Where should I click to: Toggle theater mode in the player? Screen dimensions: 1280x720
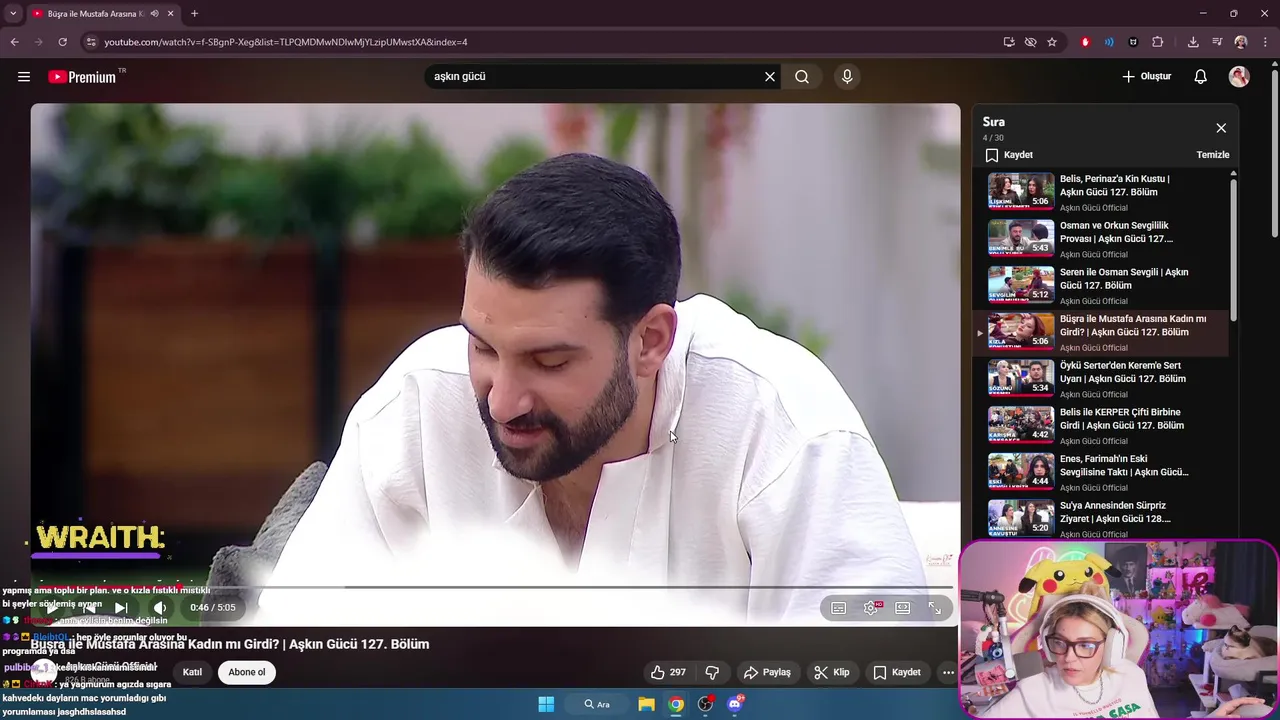pos(903,608)
